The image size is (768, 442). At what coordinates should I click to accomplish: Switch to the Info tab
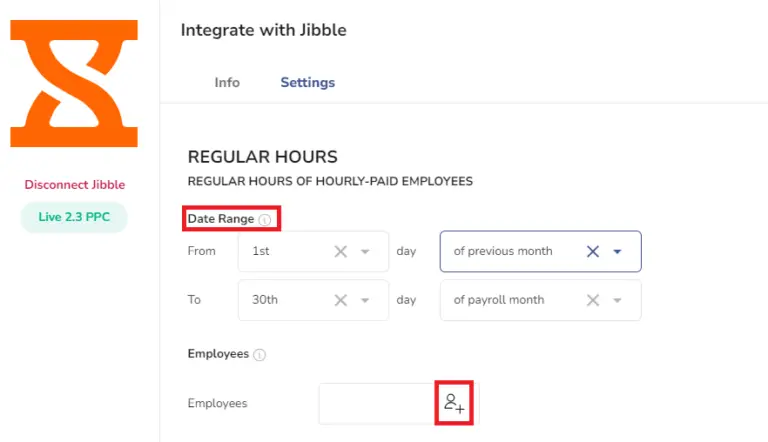[227, 82]
